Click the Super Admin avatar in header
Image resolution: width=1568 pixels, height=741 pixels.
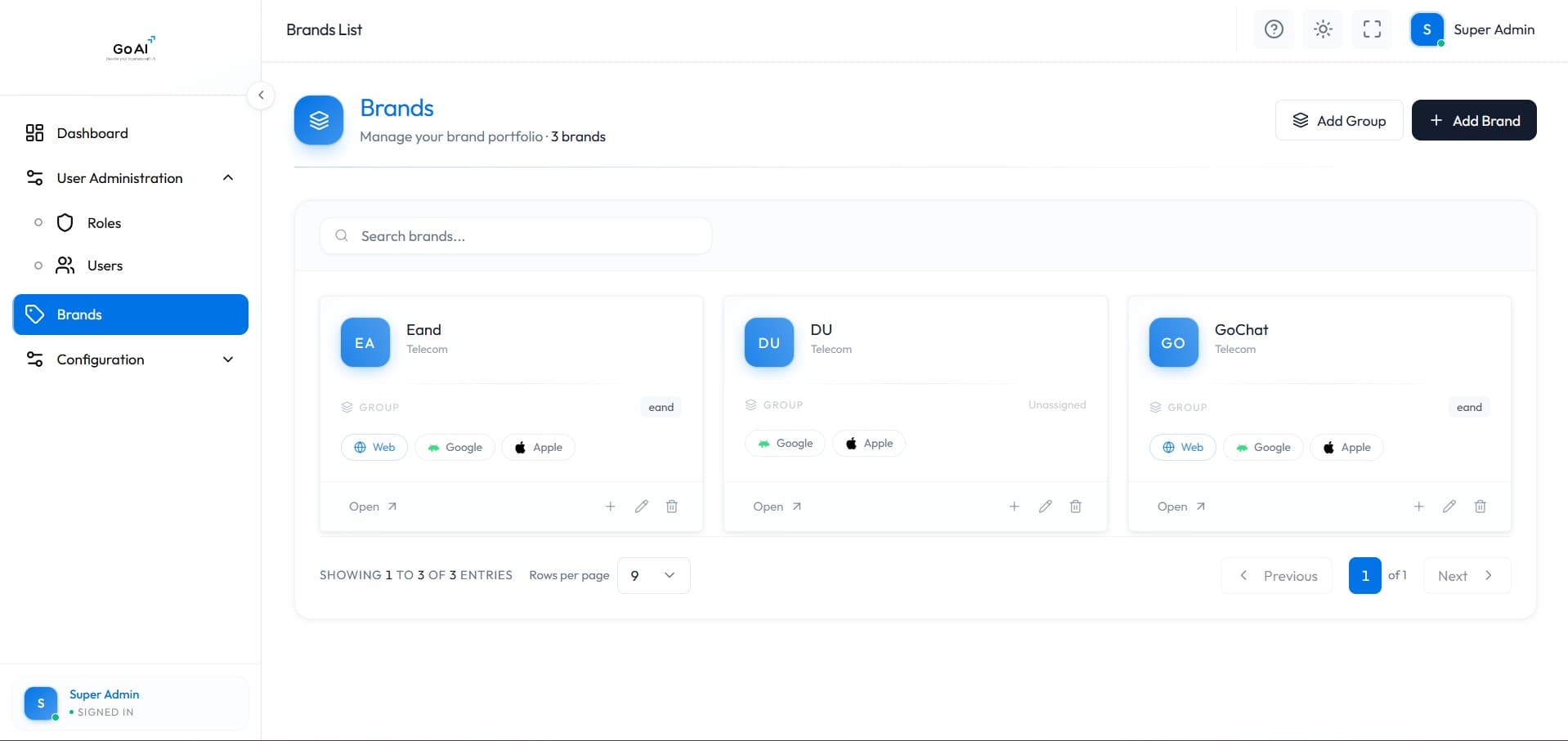1427,29
